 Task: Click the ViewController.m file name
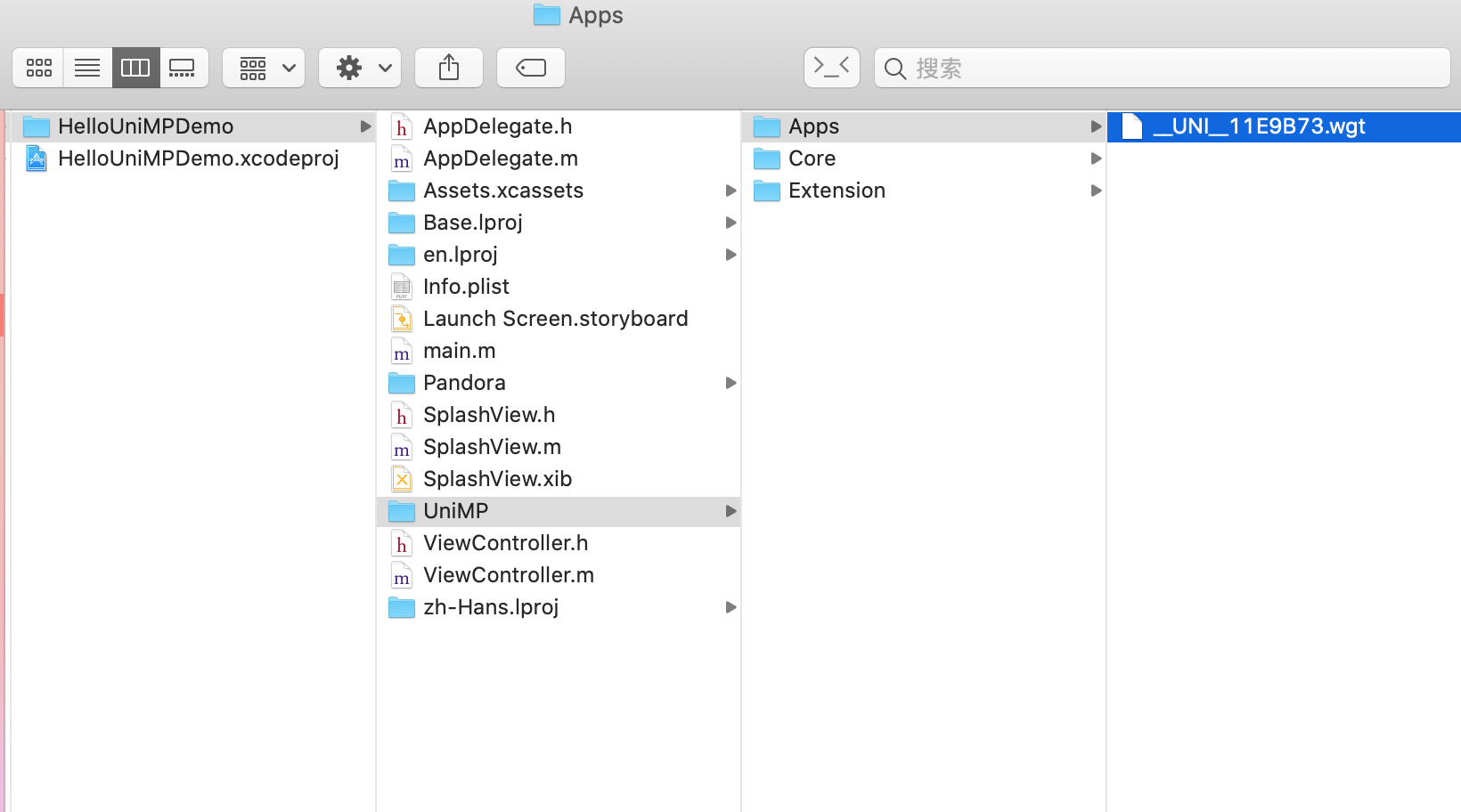(509, 575)
